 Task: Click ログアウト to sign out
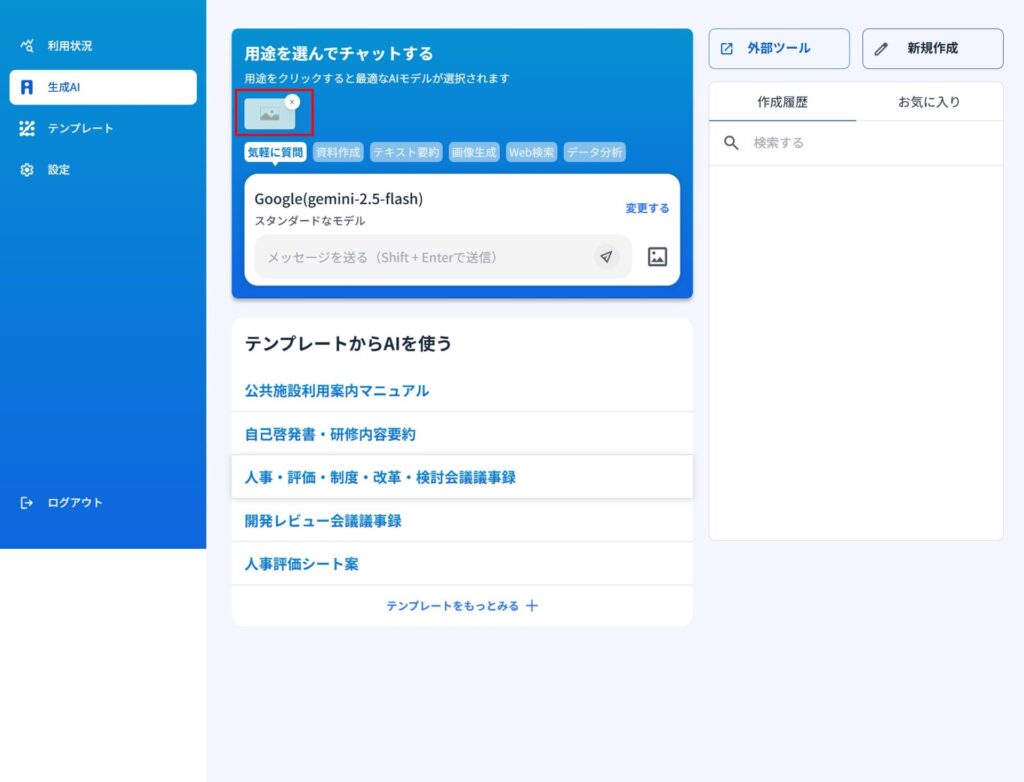click(x=74, y=502)
